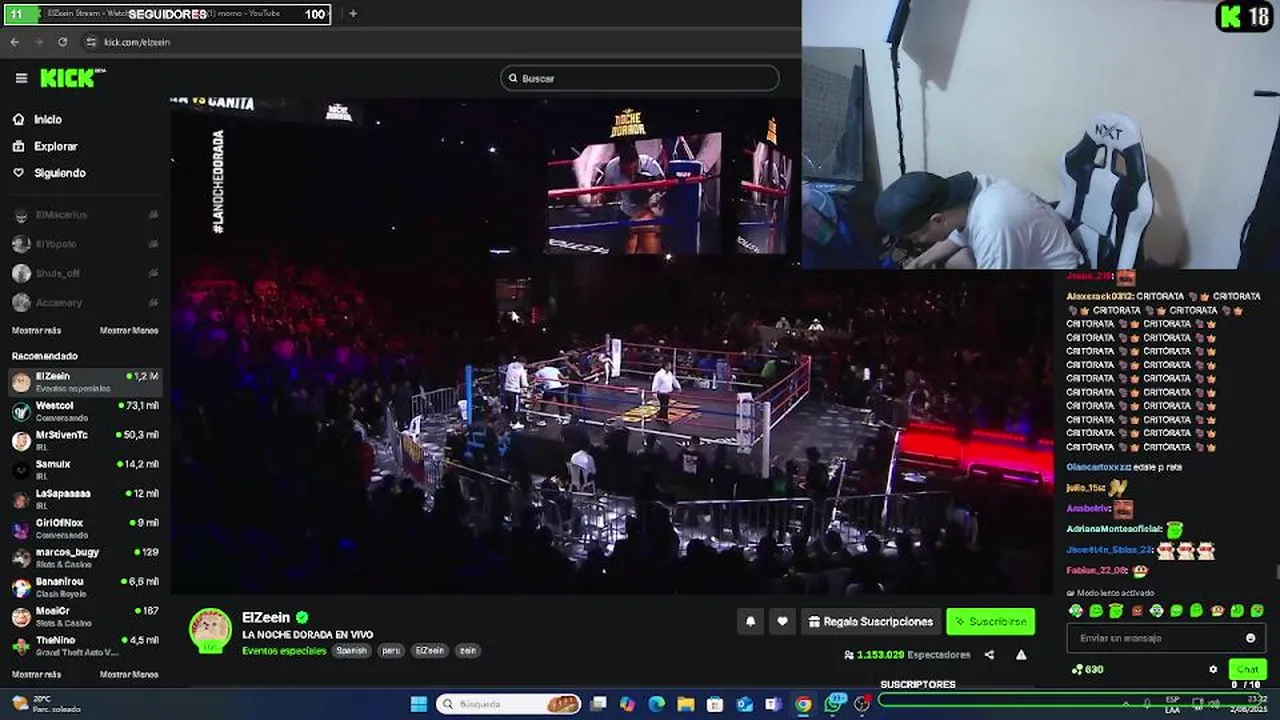Click the green Suscribirse button
This screenshot has height=720, width=1280.
click(990, 621)
